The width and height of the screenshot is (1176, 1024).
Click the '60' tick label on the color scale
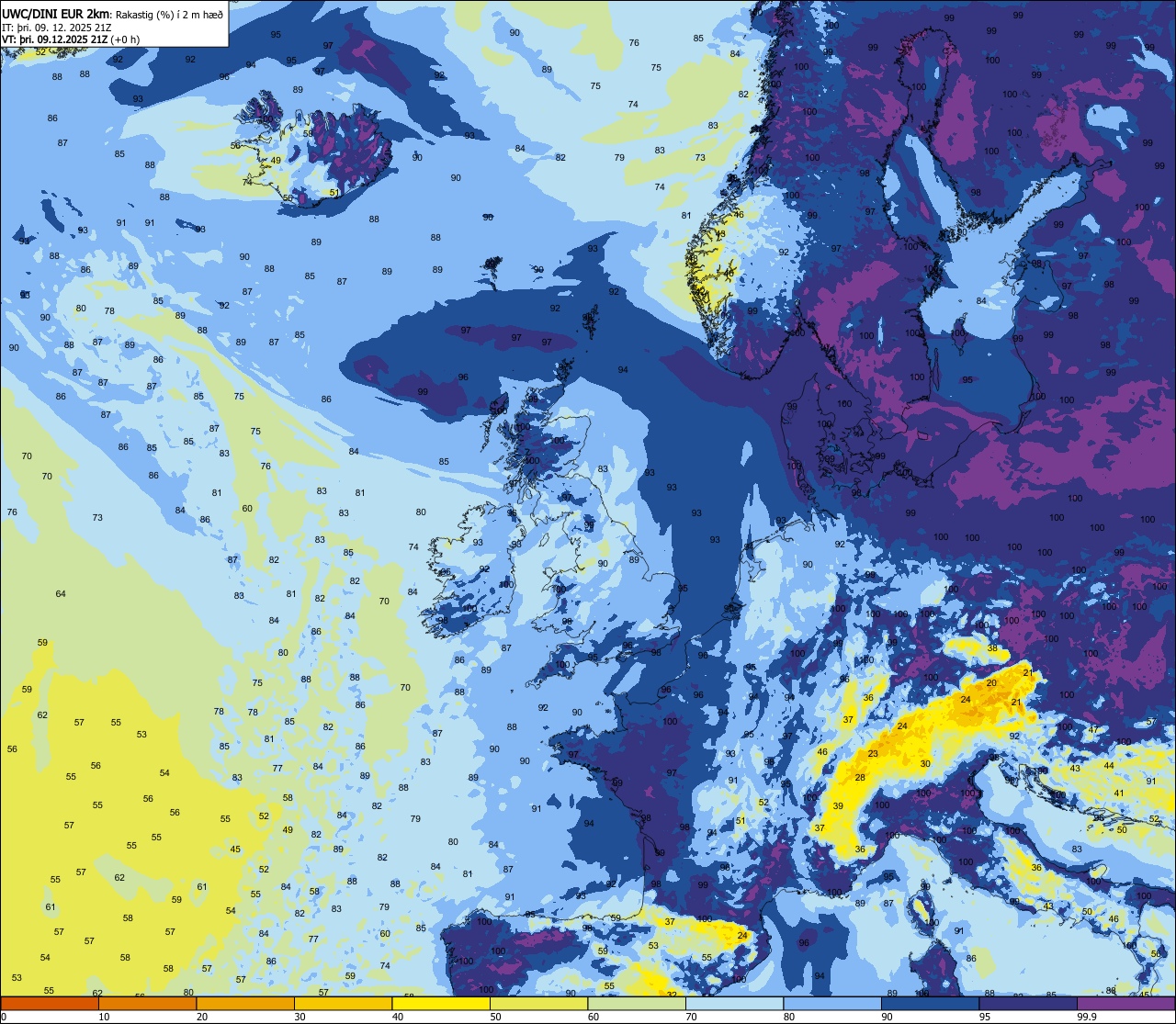(594, 1017)
